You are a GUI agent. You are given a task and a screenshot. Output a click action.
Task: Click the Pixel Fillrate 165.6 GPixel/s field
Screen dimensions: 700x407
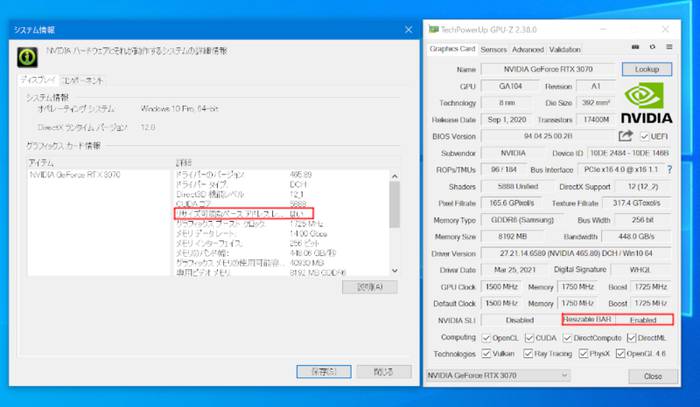511,203
